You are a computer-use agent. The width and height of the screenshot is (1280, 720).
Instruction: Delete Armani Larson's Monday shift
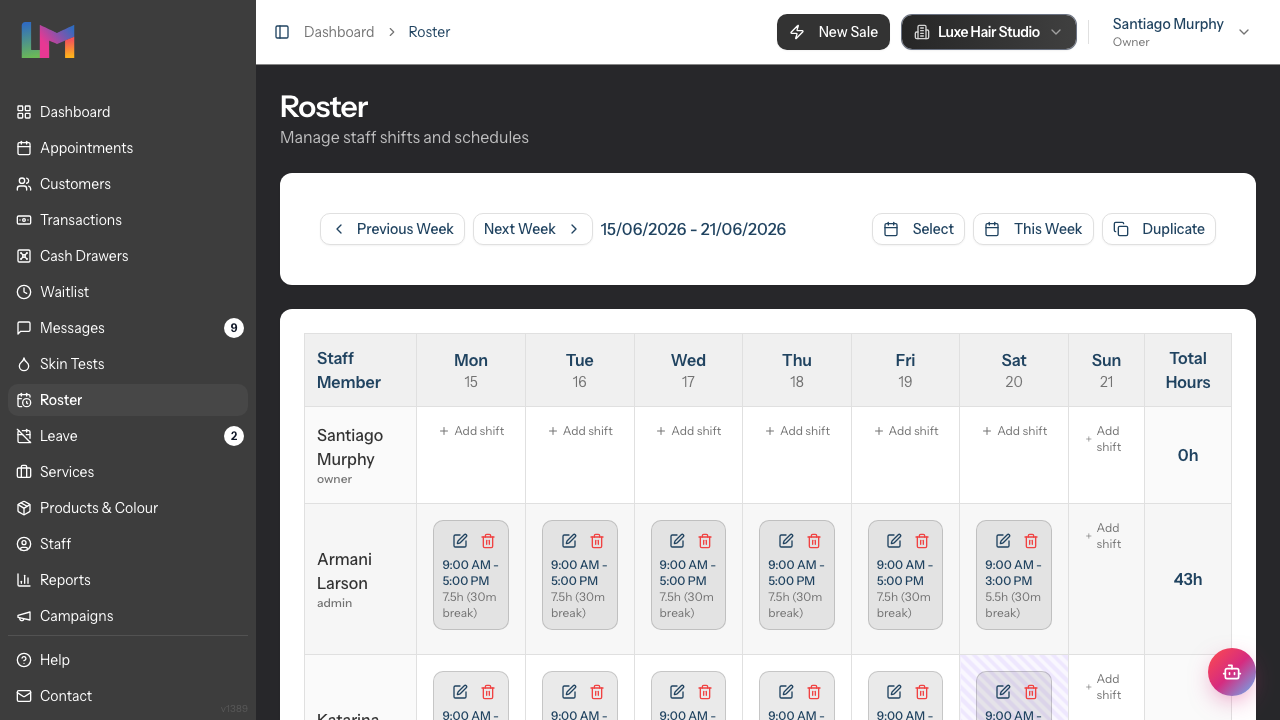[488, 541]
